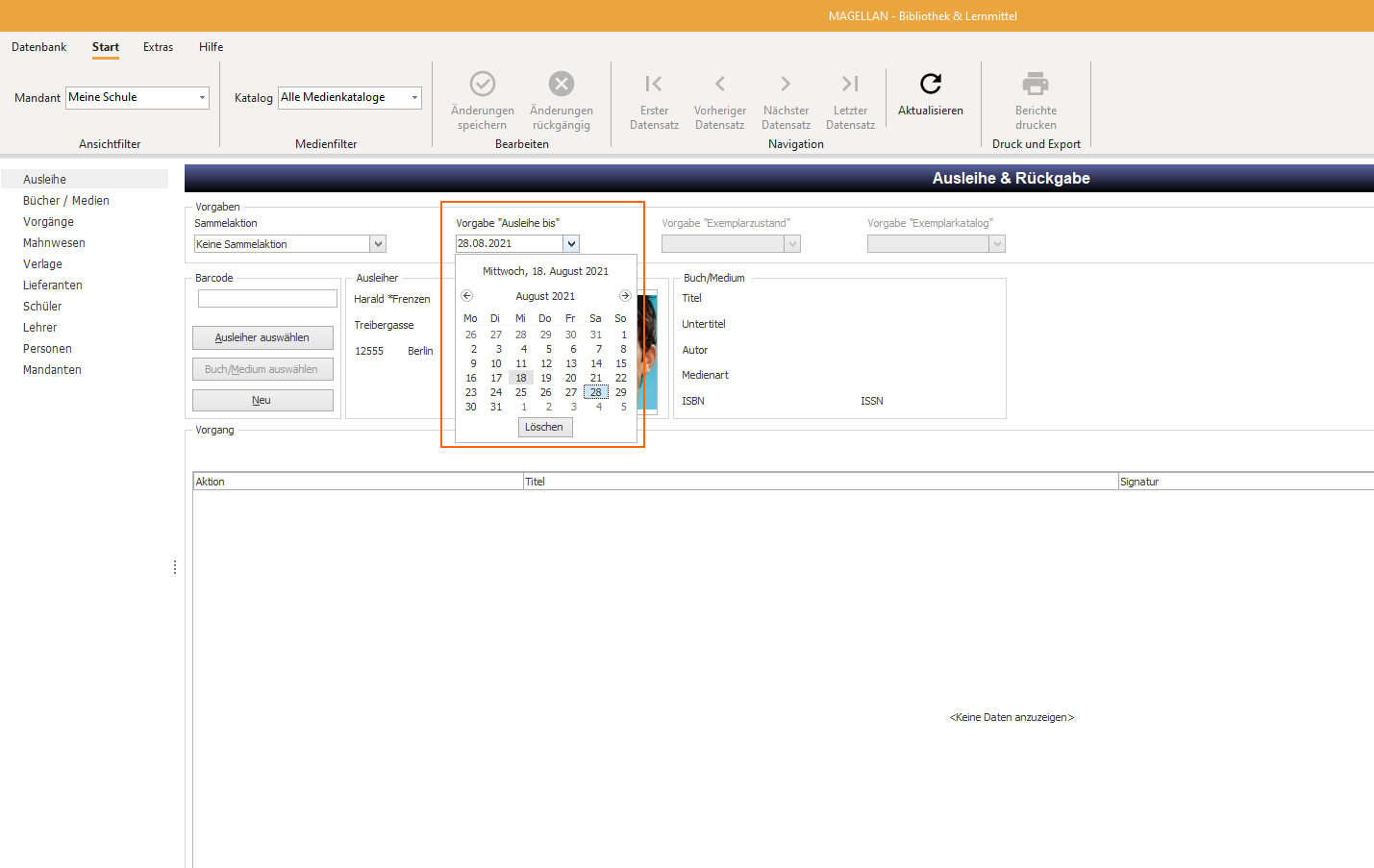Click the Ausleiher auswählen button
1374x868 pixels.
pyautogui.click(x=262, y=337)
